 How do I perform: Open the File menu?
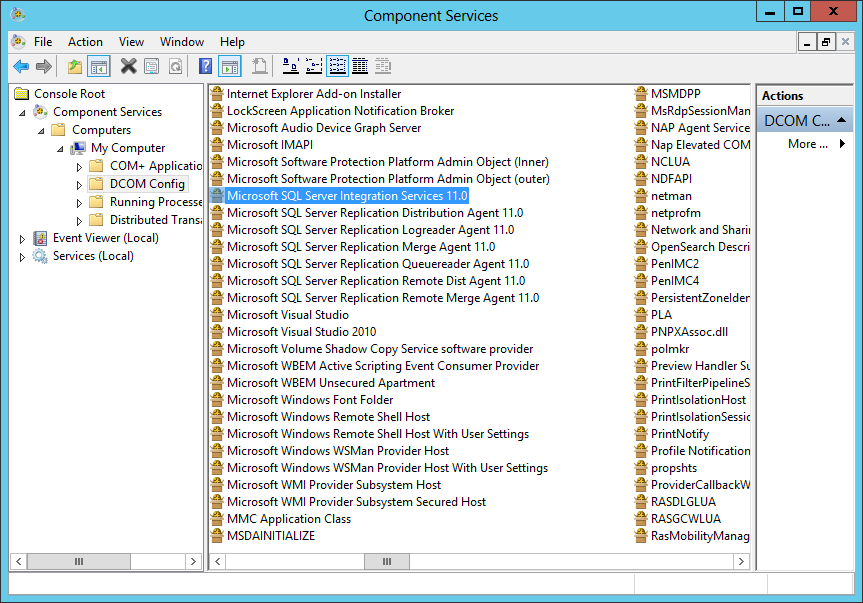(x=43, y=42)
